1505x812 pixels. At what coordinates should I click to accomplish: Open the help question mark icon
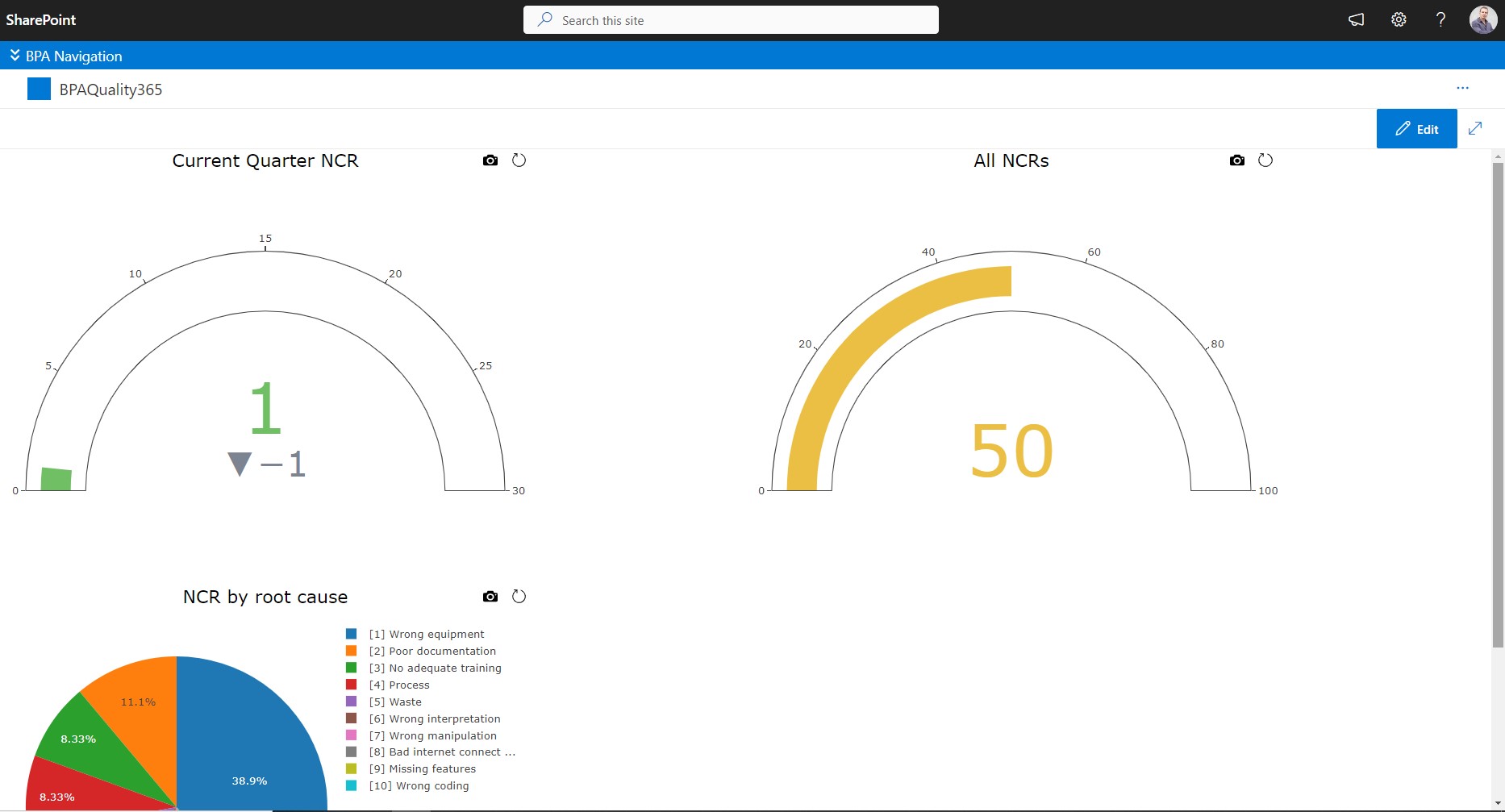coord(1440,20)
